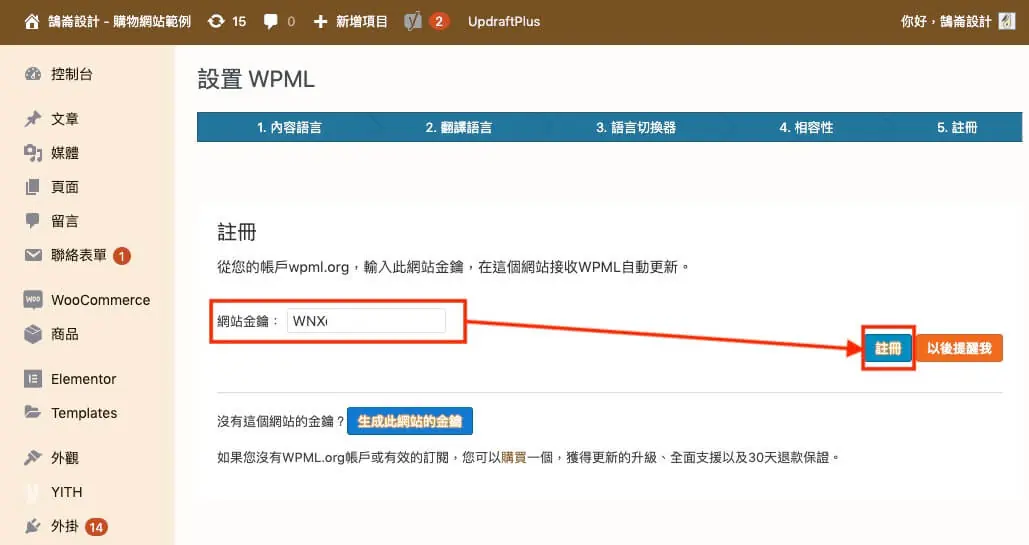1029x545 pixels.
Task: Follow the 購買 link
Action: [514, 458]
